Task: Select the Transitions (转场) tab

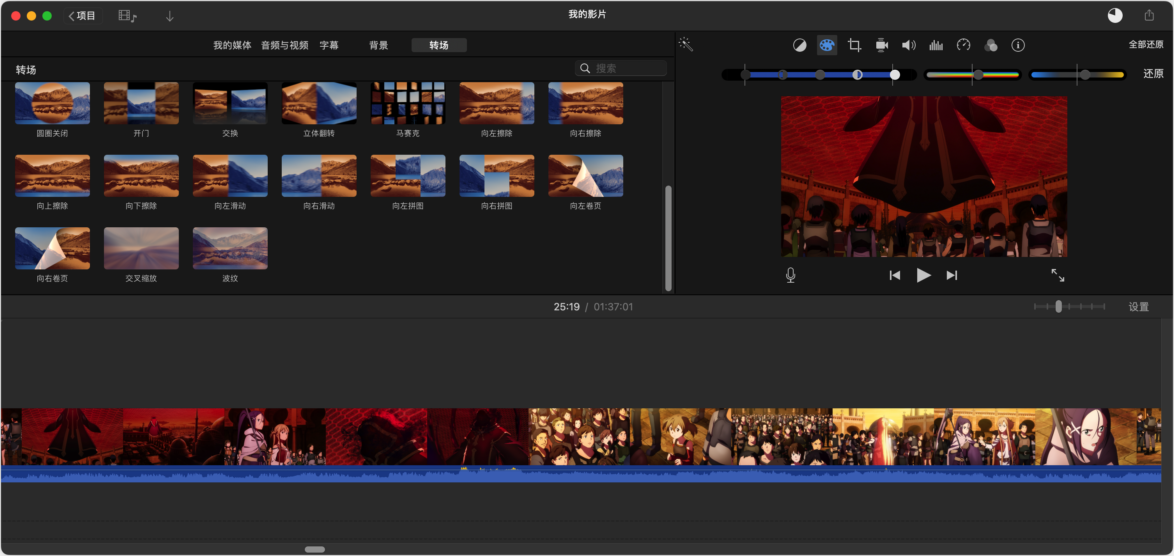Action: pos(439,45)
